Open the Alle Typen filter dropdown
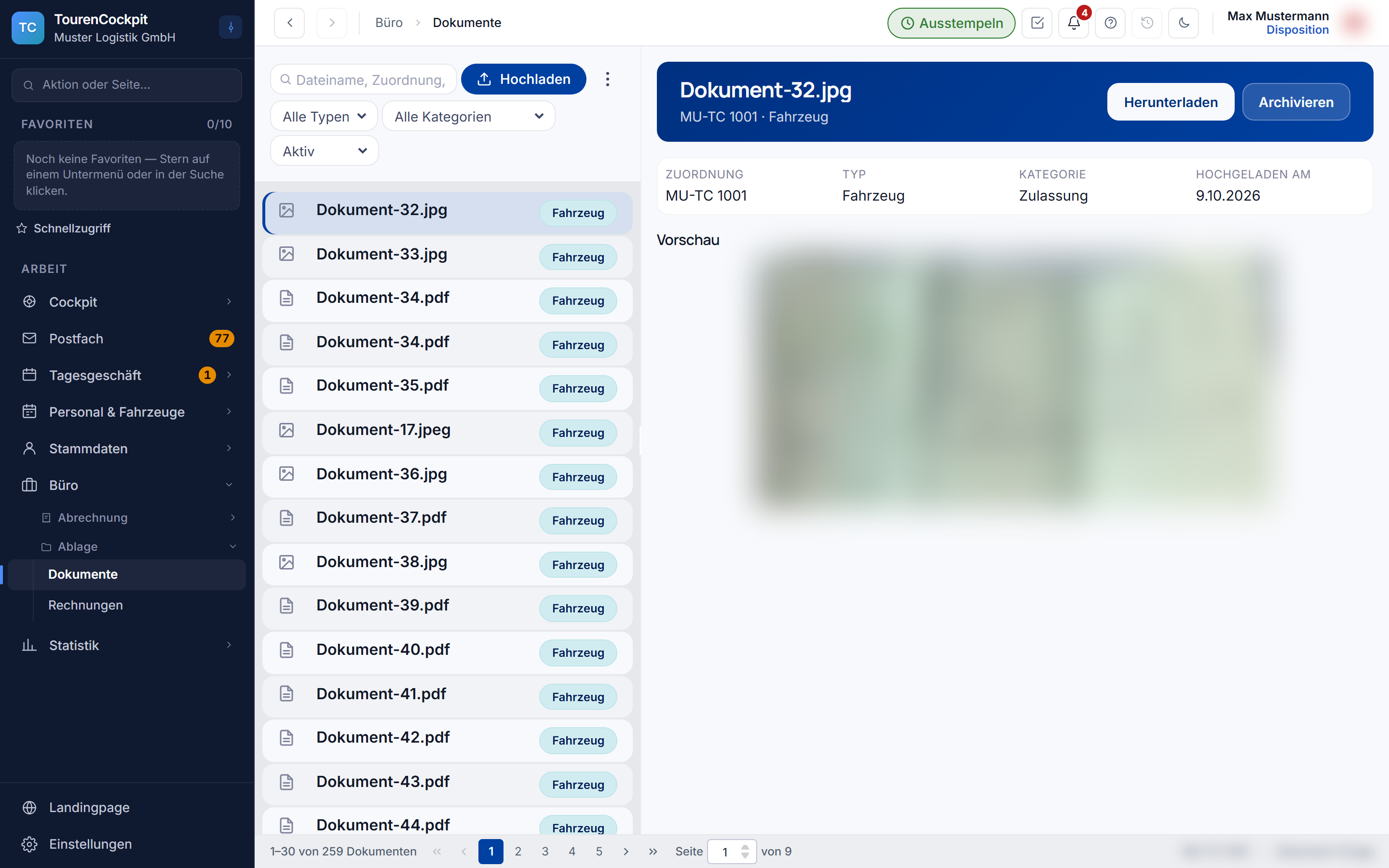 (324, 117)
